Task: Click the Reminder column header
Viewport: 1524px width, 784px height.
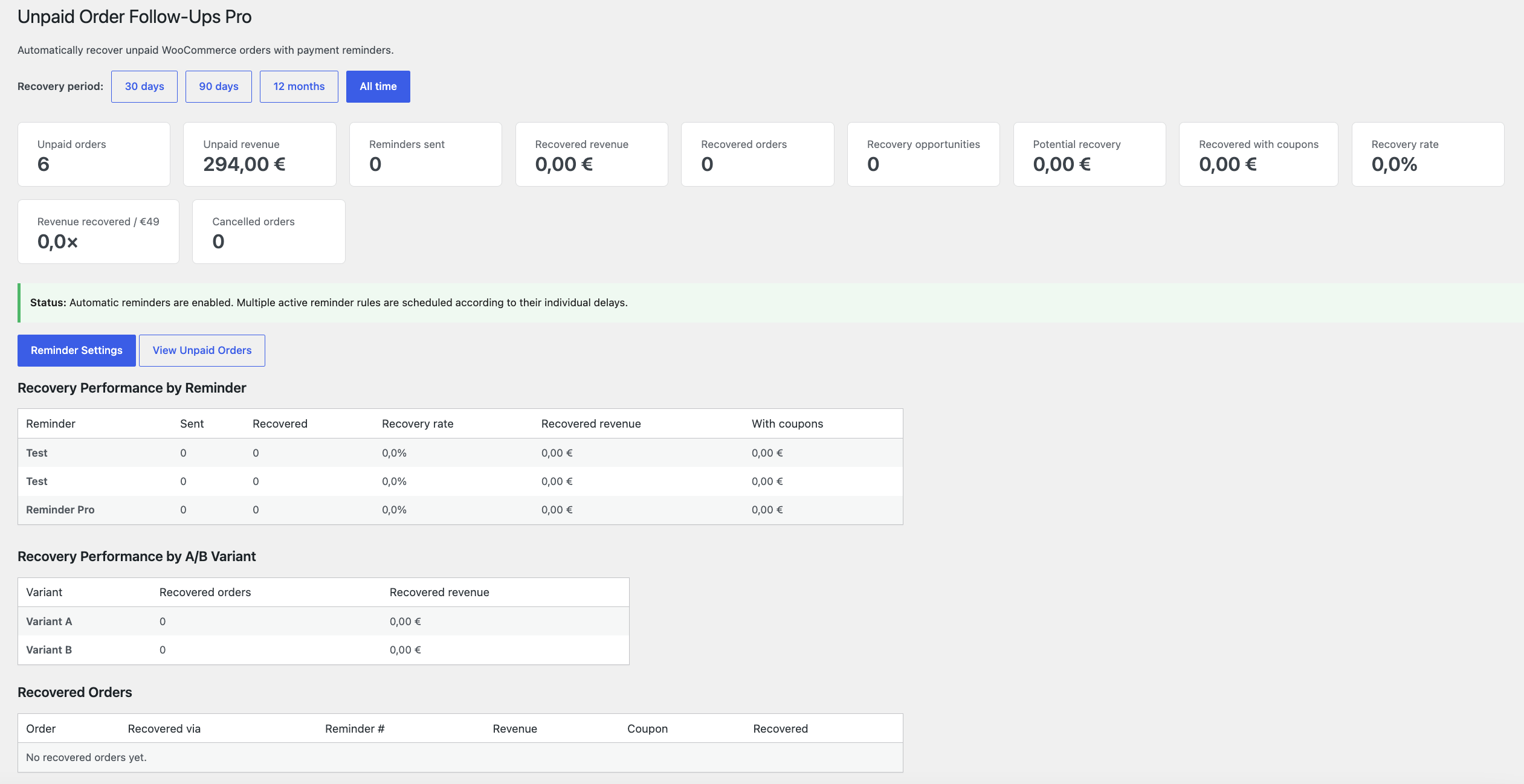Action: click(x=51, y=424)
